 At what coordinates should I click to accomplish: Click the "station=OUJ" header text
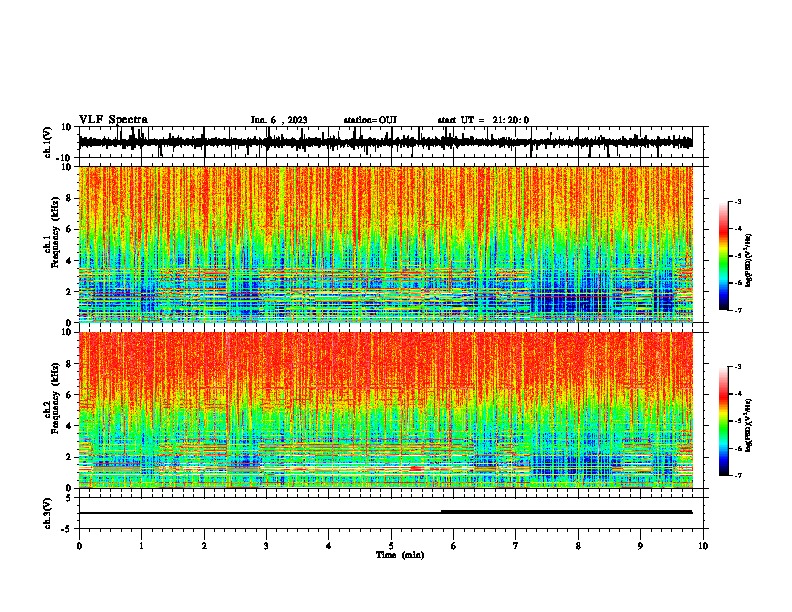[x=370, y=120]
